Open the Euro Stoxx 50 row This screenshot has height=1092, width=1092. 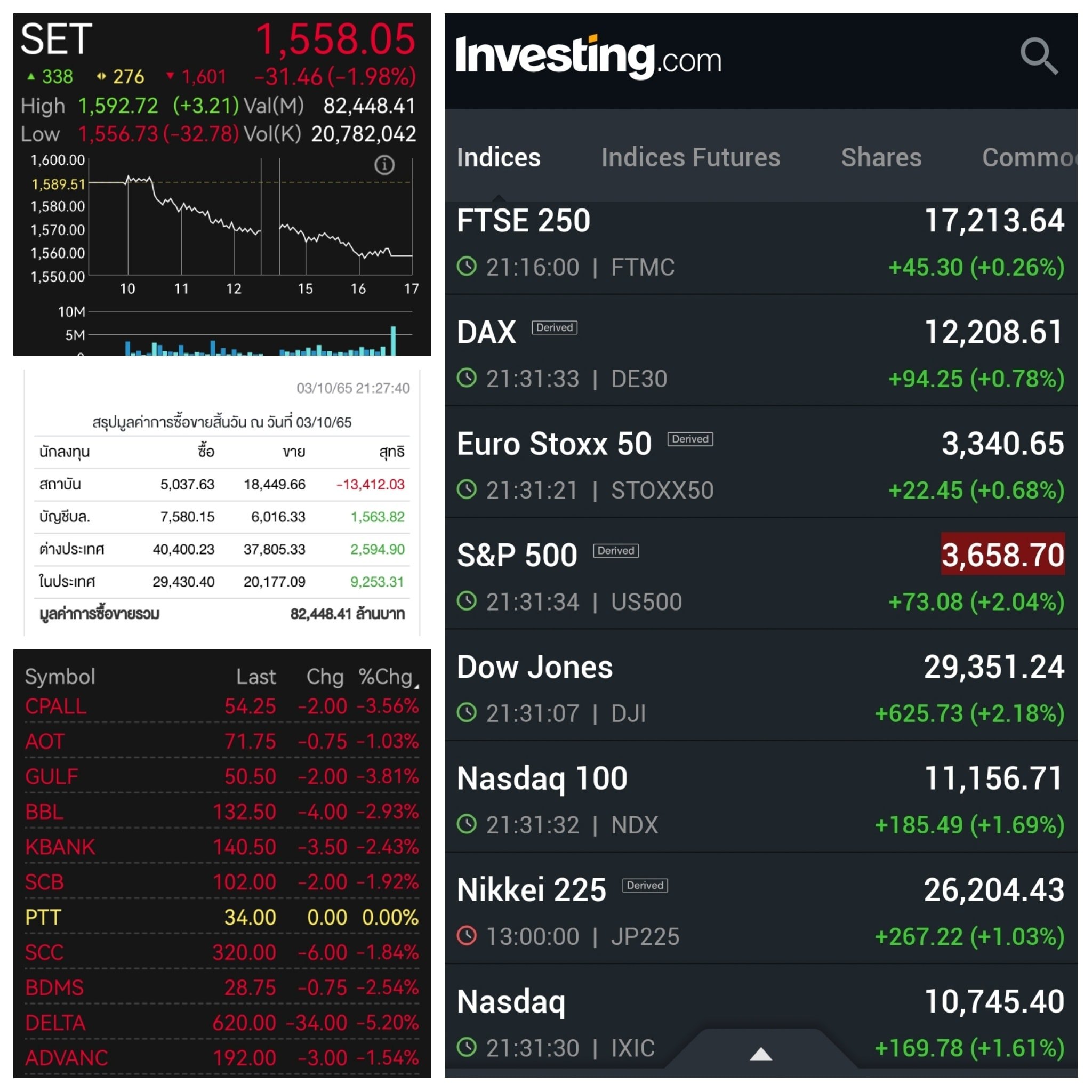pos(761,462)
